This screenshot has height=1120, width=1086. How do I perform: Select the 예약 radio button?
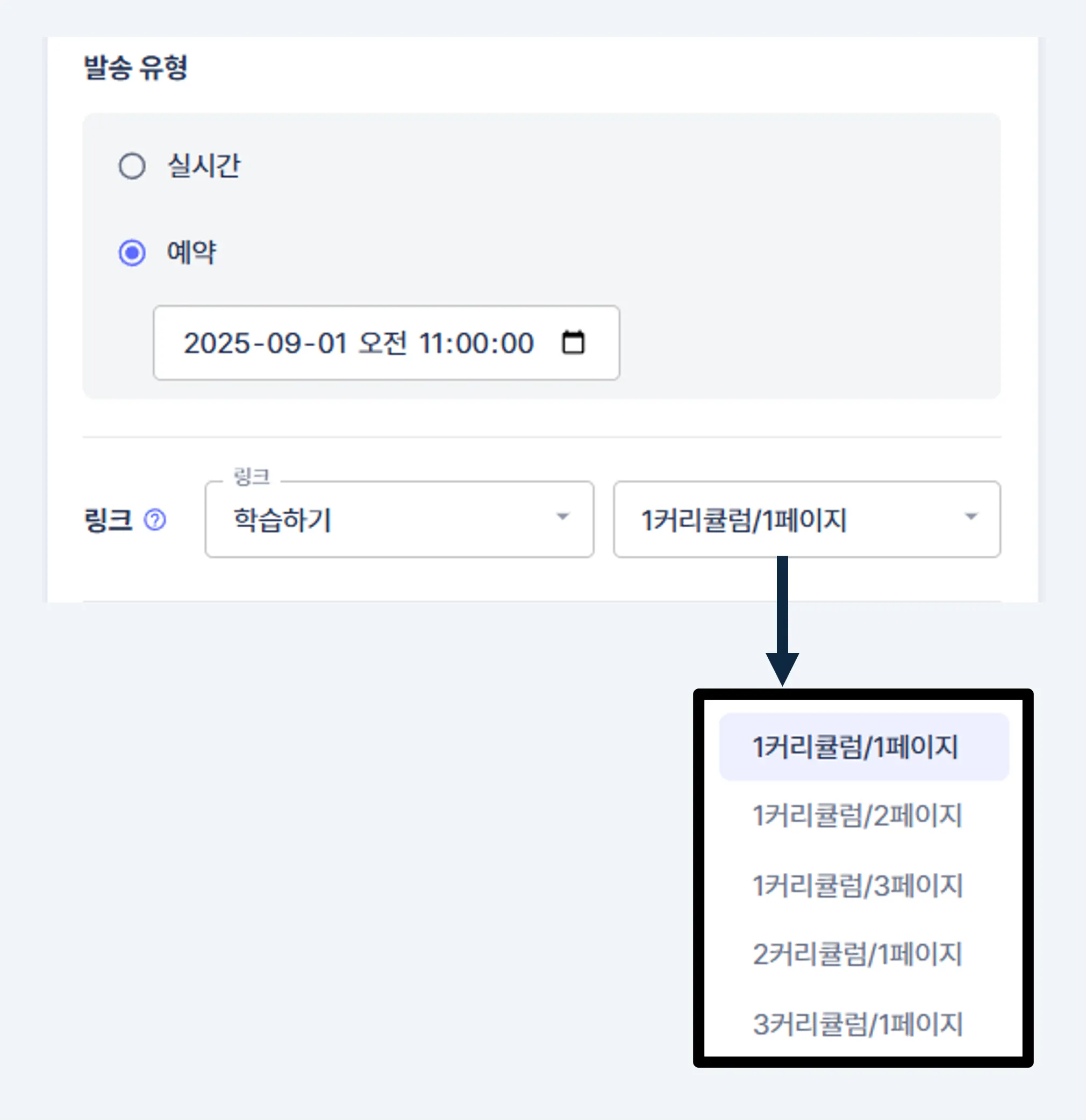(x=132, y=253)
